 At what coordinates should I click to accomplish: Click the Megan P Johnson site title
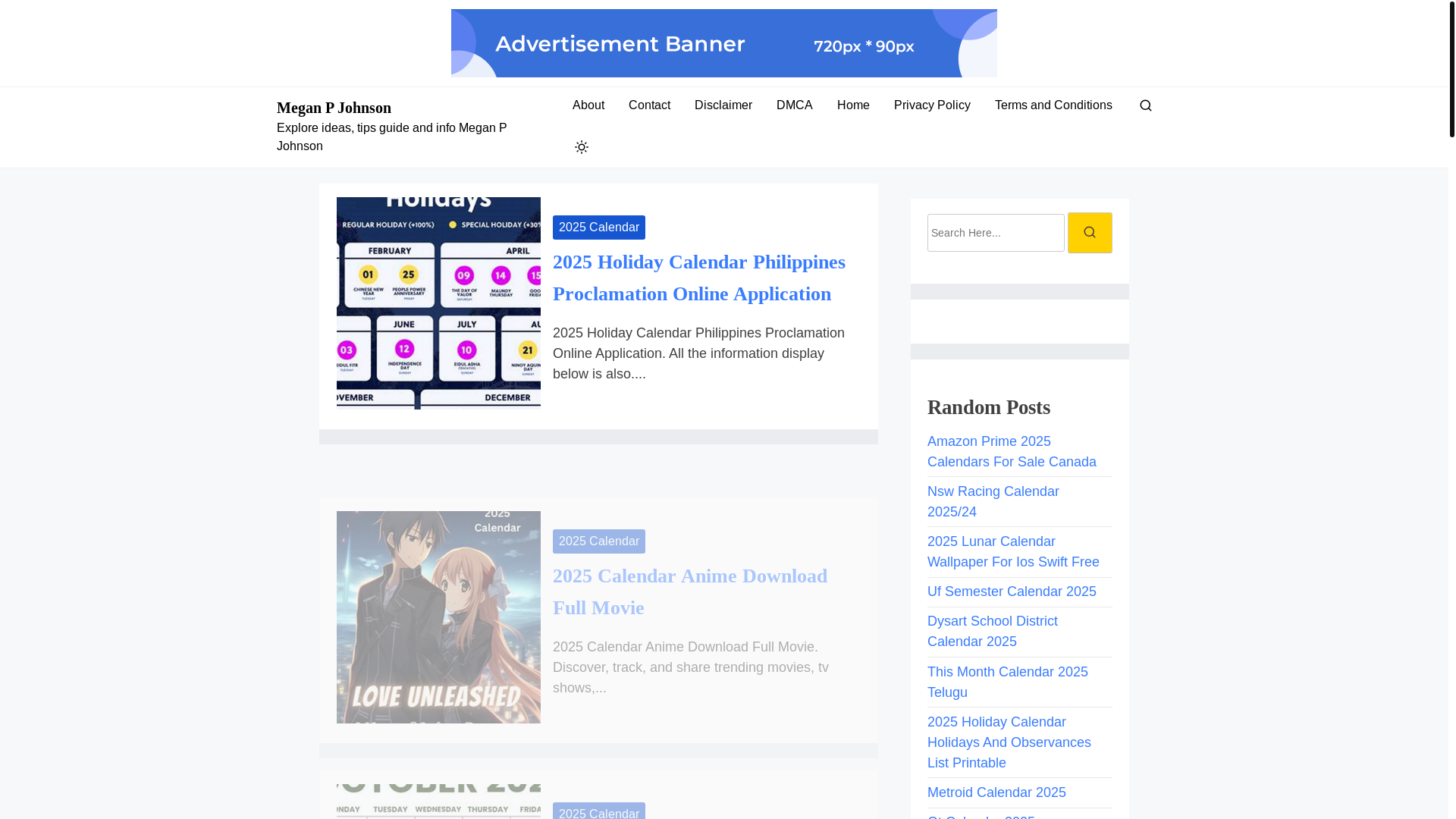point(334,108)
